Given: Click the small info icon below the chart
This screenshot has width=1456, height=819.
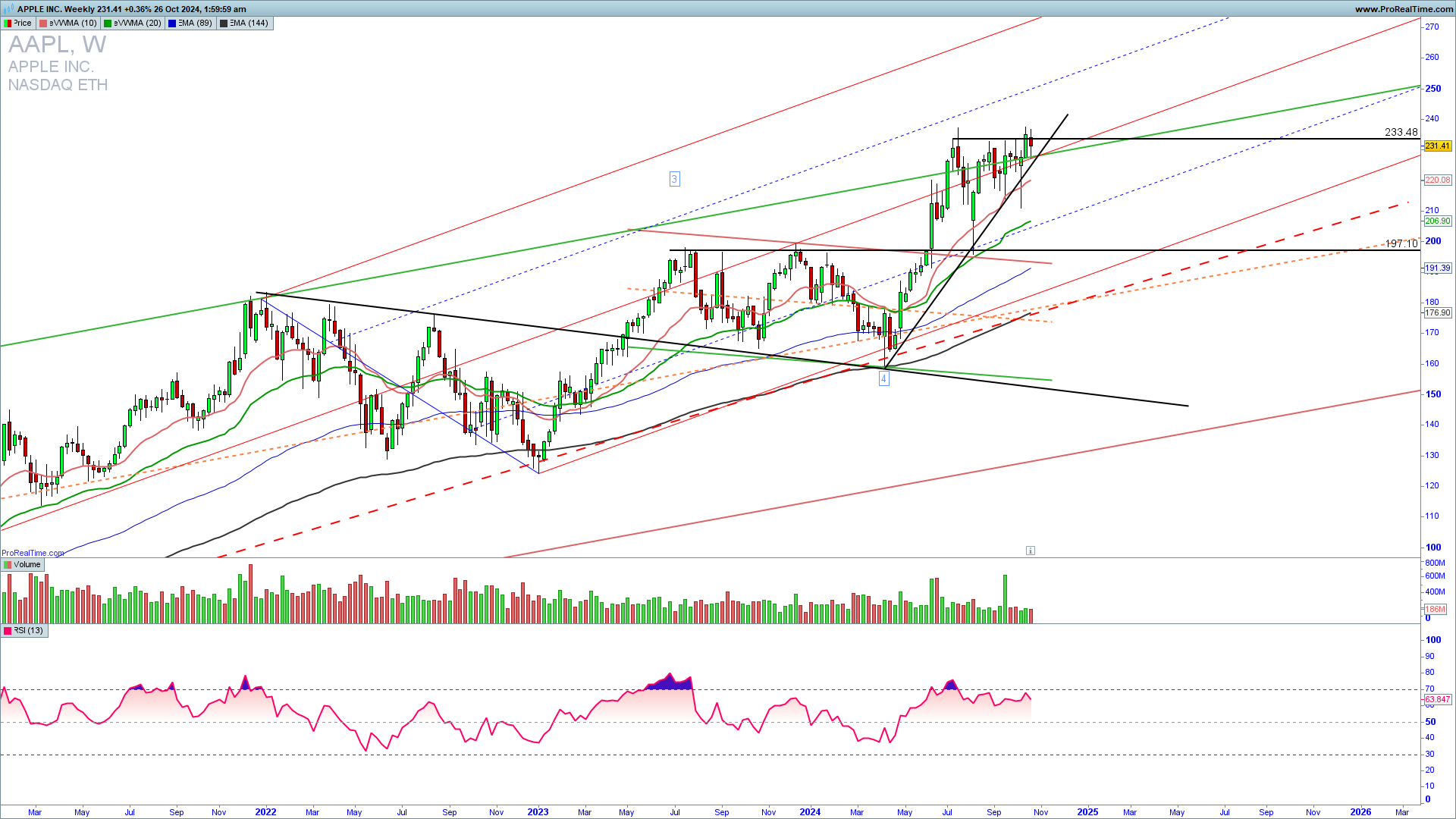Looking at the screenshot, I should tap(1031, 551).
